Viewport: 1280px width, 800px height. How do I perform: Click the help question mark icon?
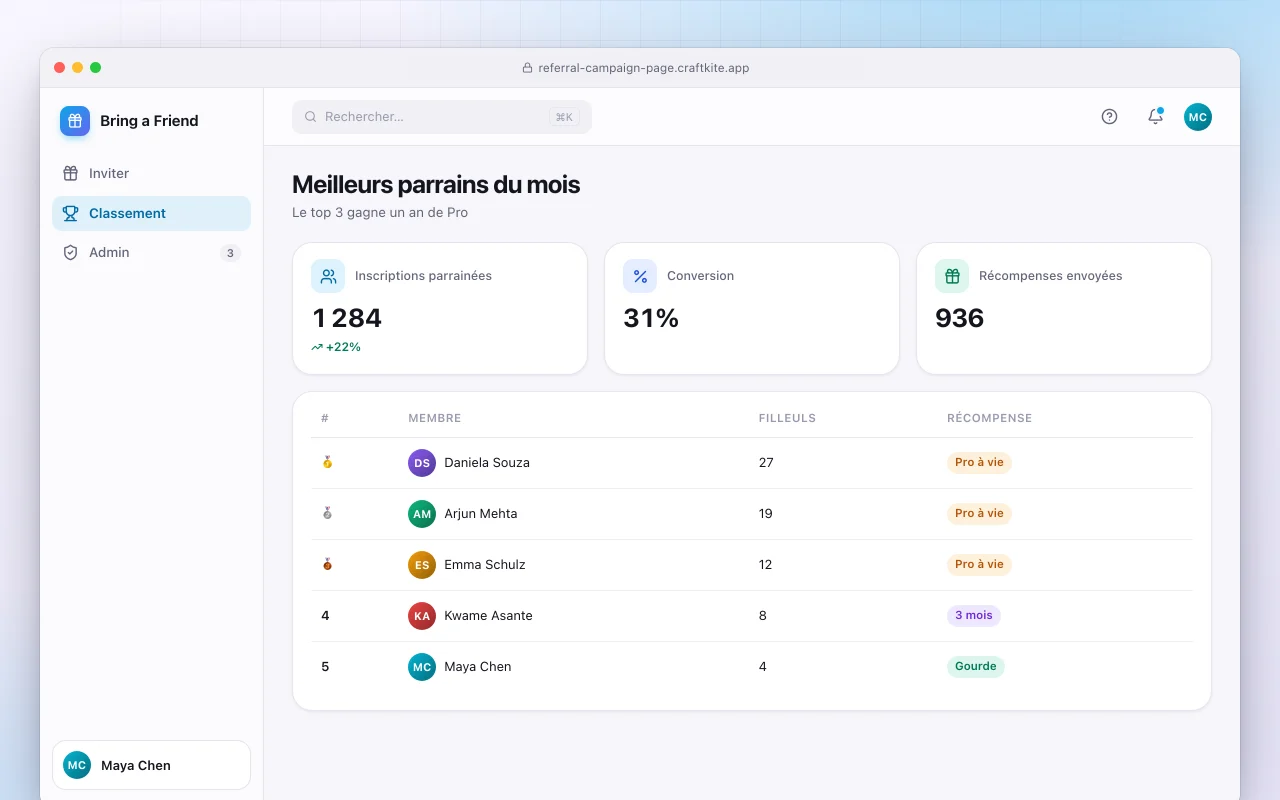click(x=1109, y=117)
